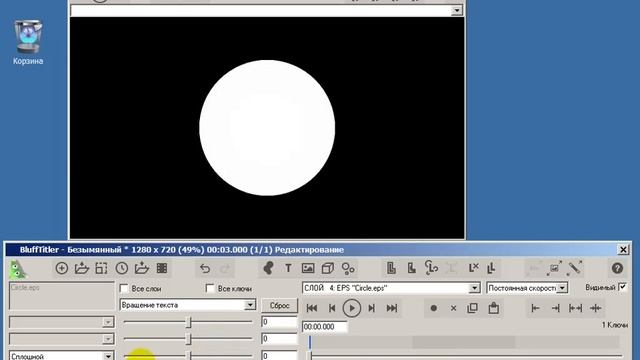The height and width of the screenshot is (360, 640).
Task: Click the left-pointing arrow key-move icon
Action: [x=535, y=308]
